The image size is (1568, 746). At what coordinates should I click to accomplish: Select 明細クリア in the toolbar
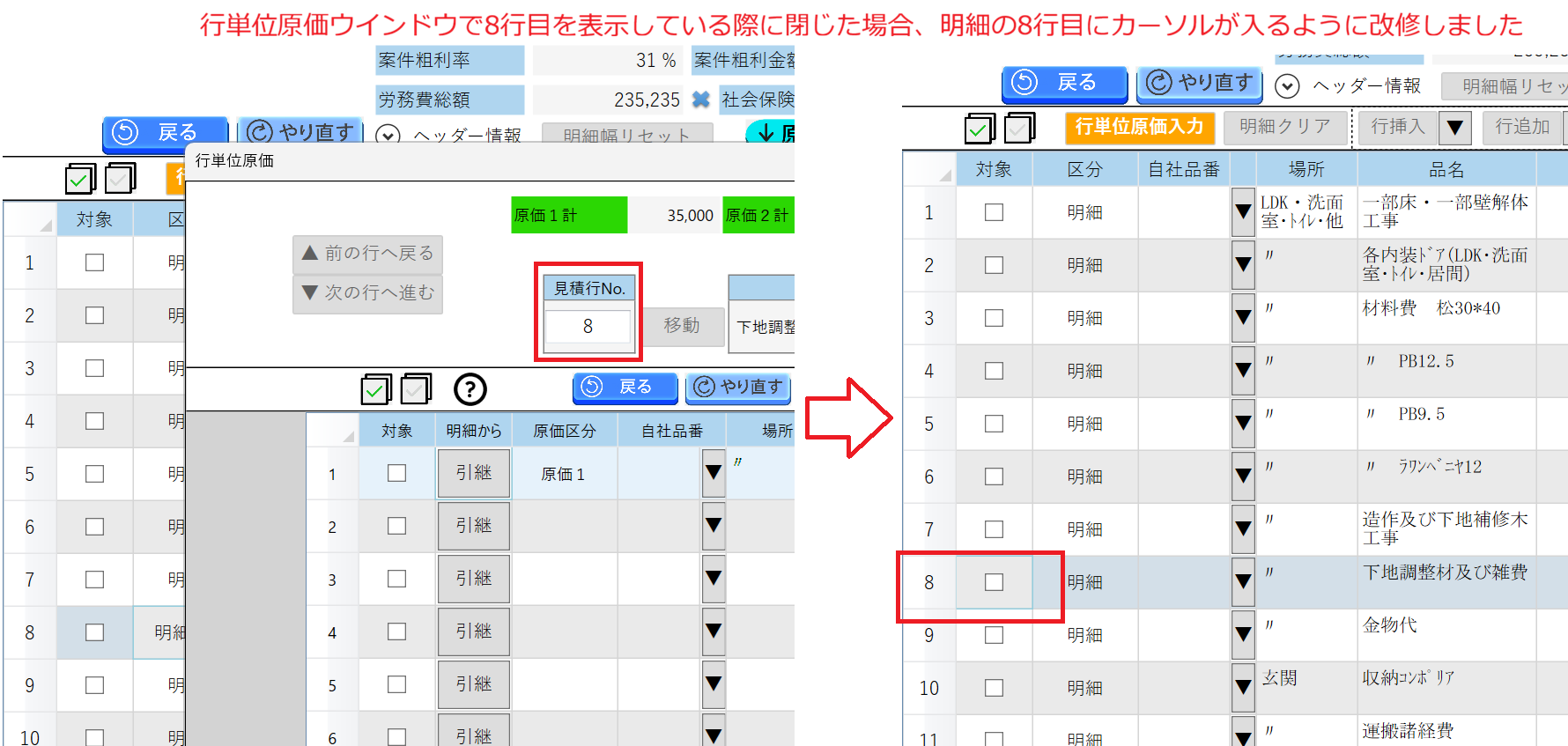[x=1284, y=127]
